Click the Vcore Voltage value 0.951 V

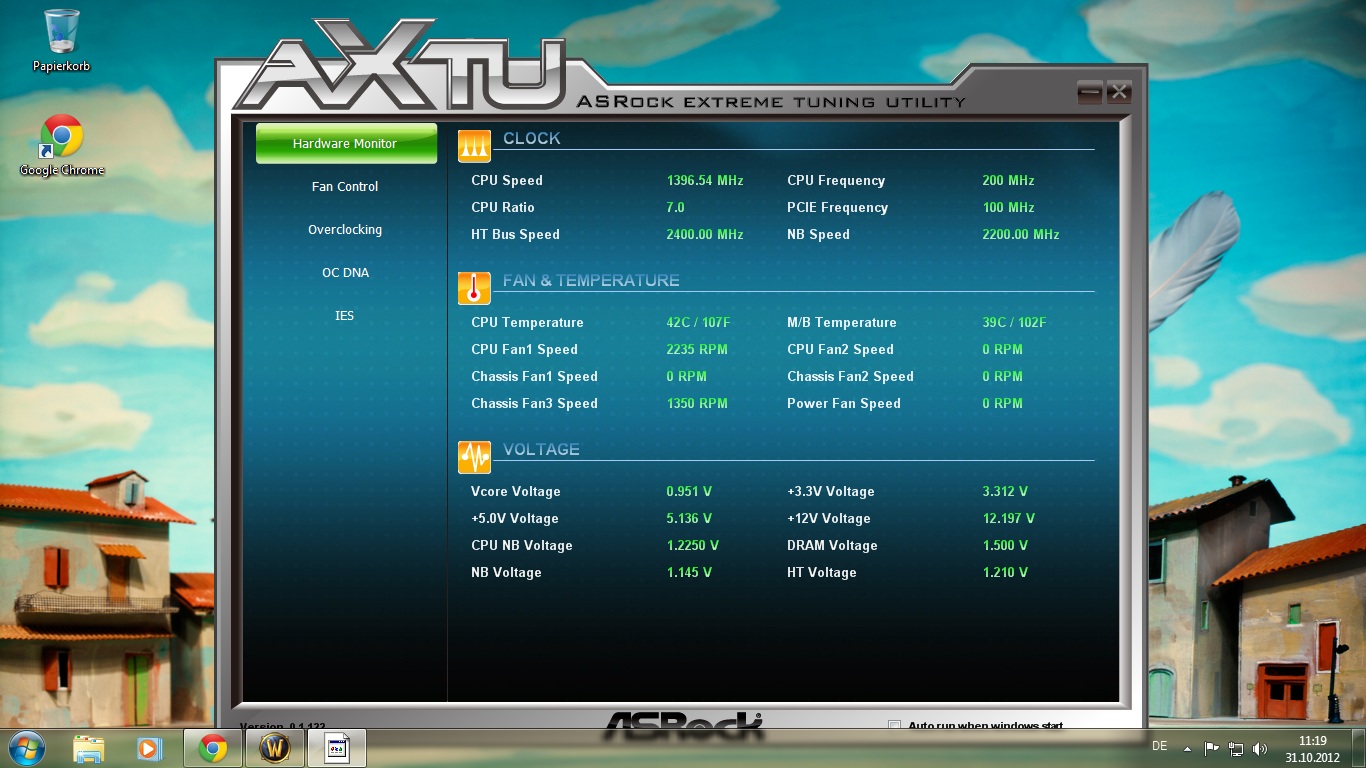pos(689,491)
